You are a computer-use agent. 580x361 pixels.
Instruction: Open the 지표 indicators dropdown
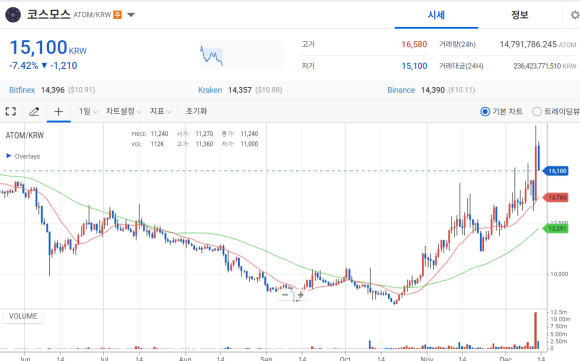point(161,111)
